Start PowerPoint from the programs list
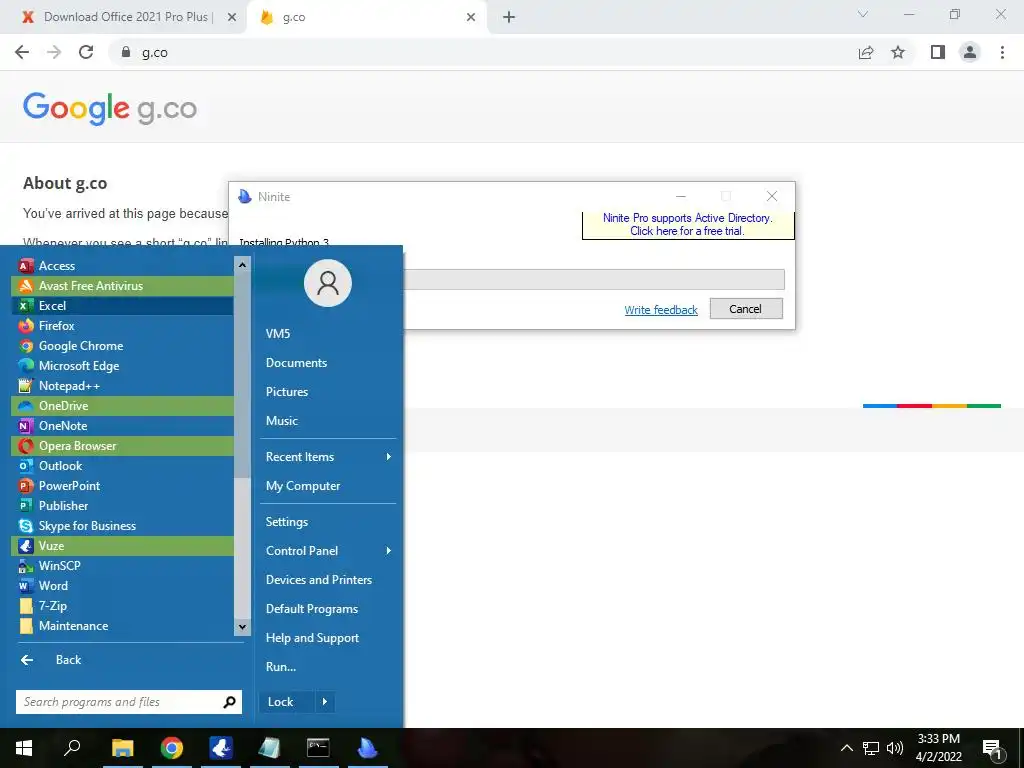This screenshot has height=768, width=1024. 122,486
